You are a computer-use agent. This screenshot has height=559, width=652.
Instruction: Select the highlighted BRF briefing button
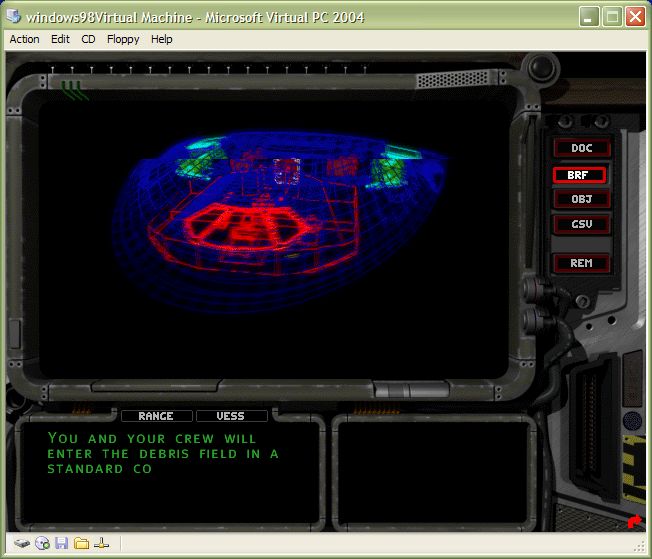pos(581,174)
